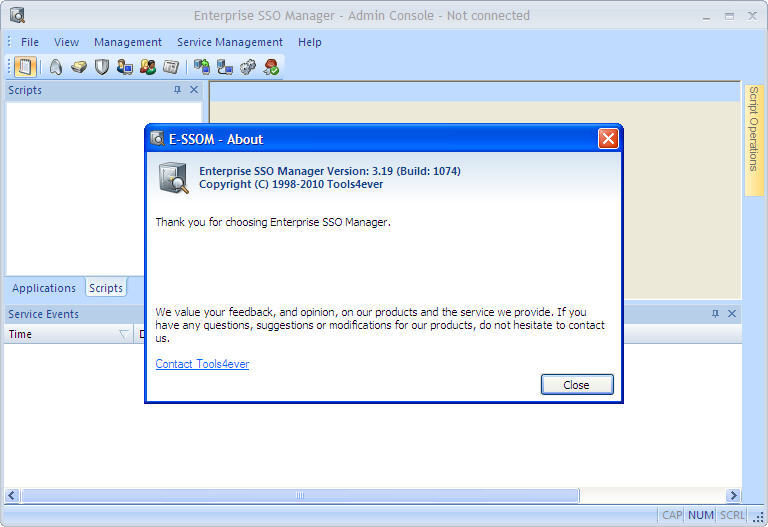Click the Copyright 1998-2010 Tools4ever text
The image size is (768, 527).
pos(291,184)
